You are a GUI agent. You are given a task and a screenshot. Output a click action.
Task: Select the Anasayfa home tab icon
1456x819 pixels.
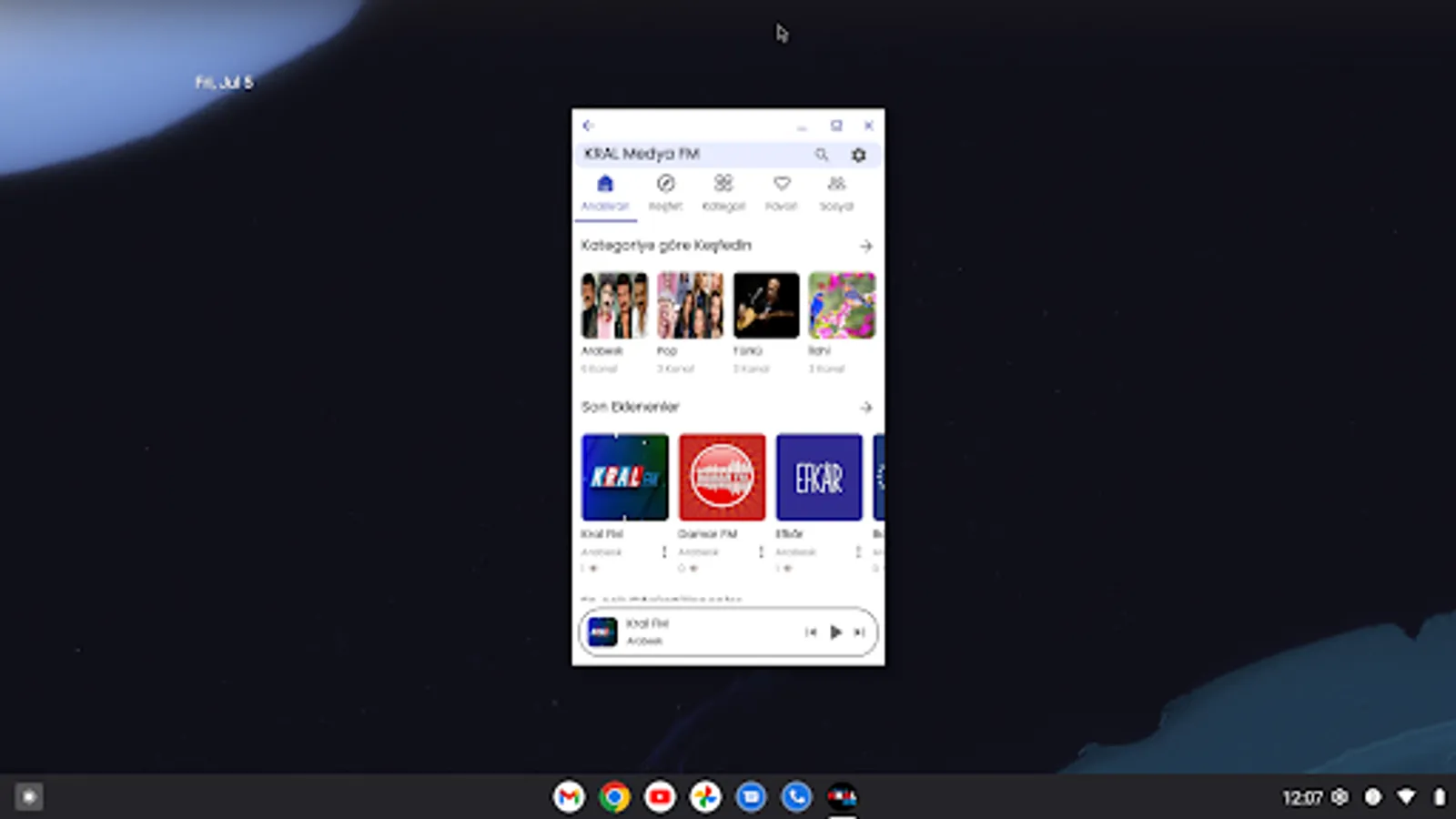606,185
